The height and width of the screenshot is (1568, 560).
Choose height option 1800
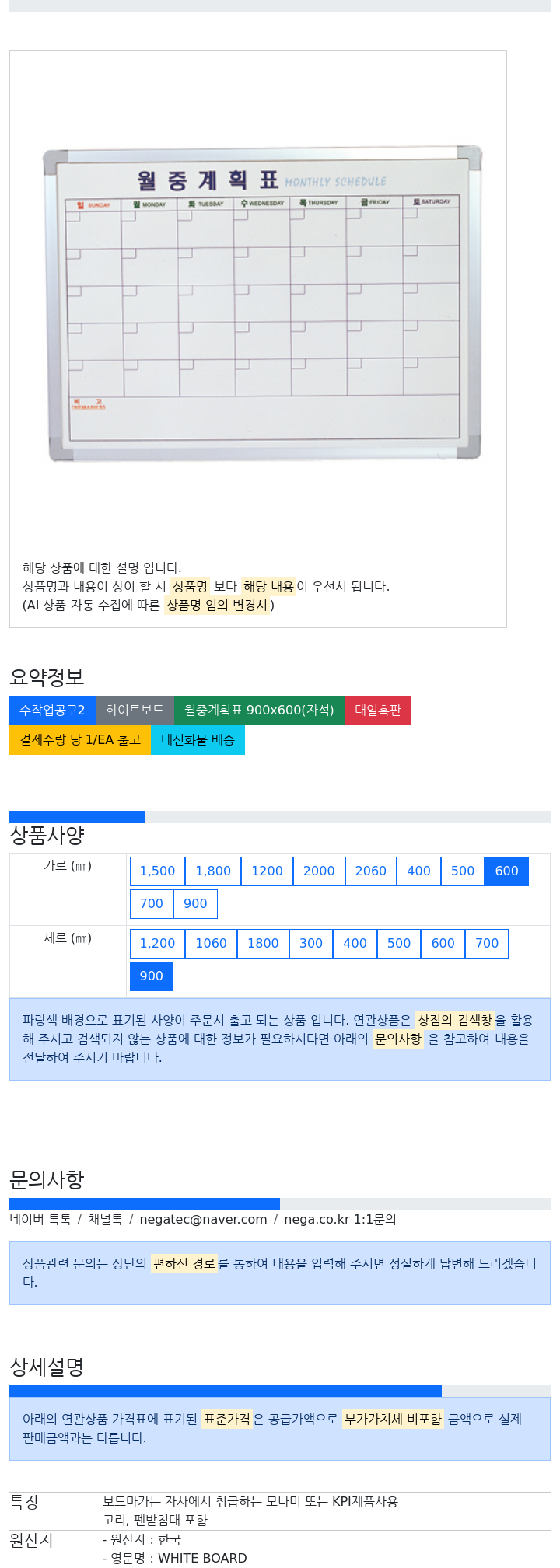pyautogui.click(x=263, y=943)
